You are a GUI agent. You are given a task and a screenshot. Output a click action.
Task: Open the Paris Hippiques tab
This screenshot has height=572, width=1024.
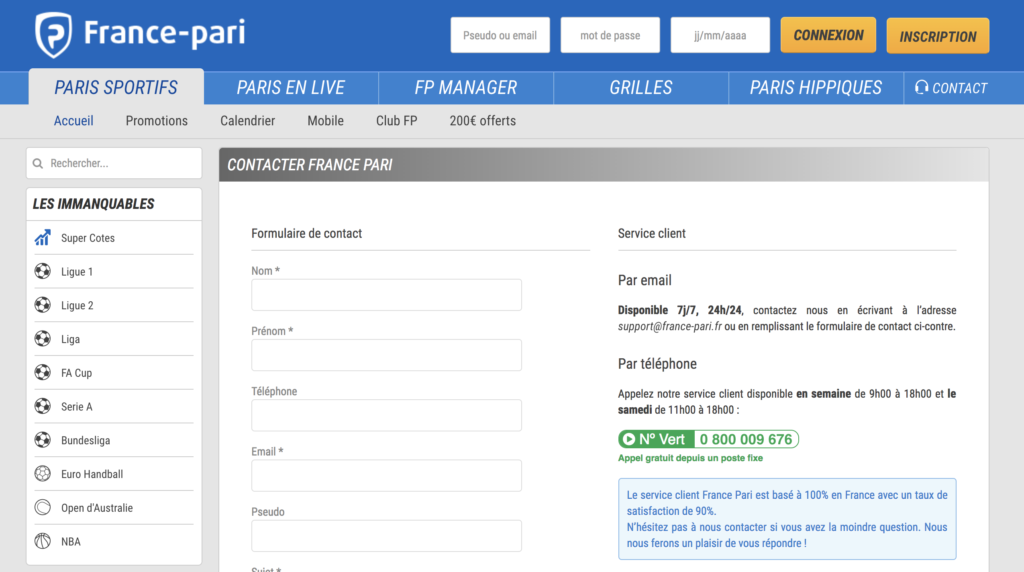tap(816, 87)
